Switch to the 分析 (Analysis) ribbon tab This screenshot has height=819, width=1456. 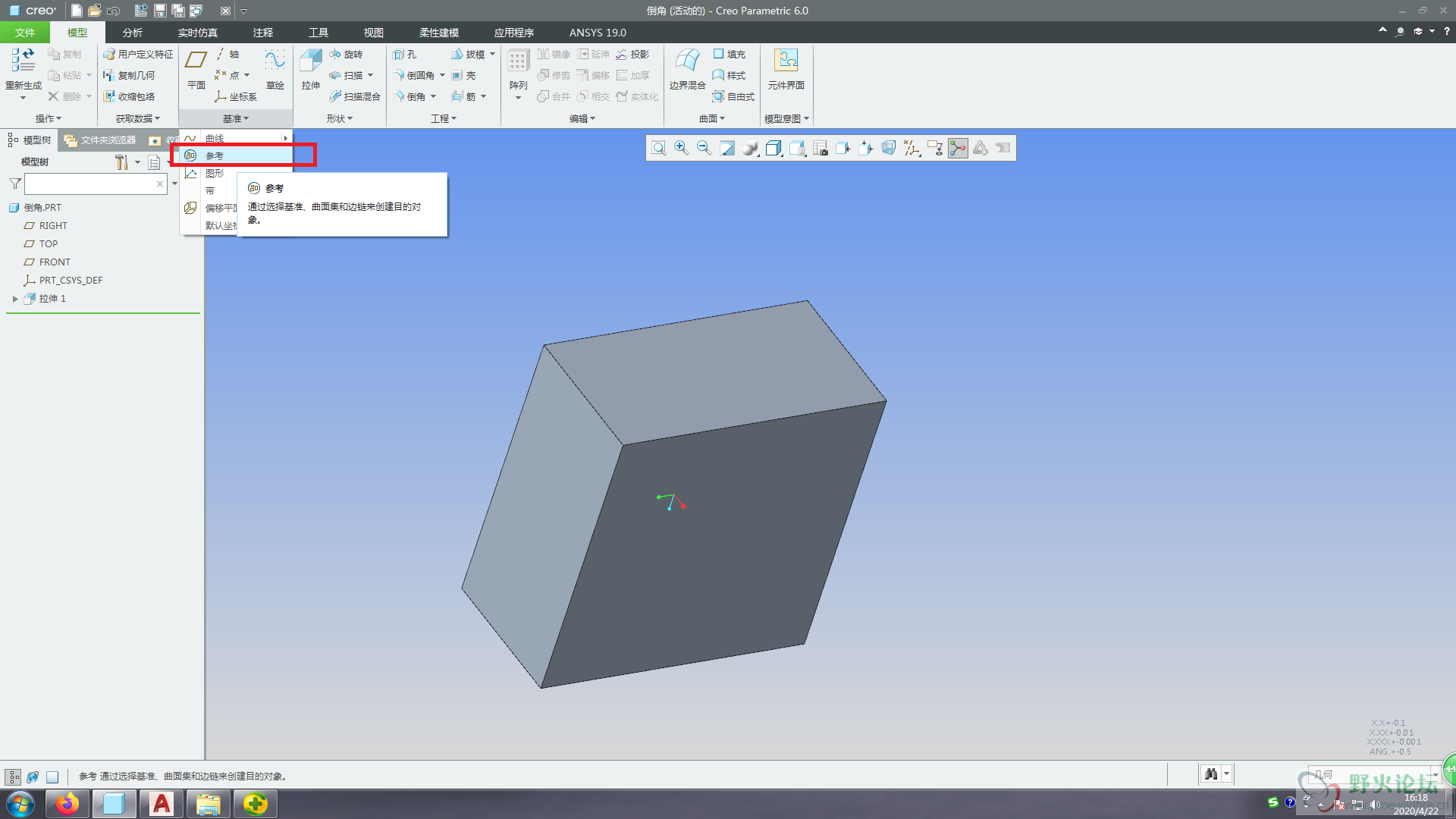[132, 33]
